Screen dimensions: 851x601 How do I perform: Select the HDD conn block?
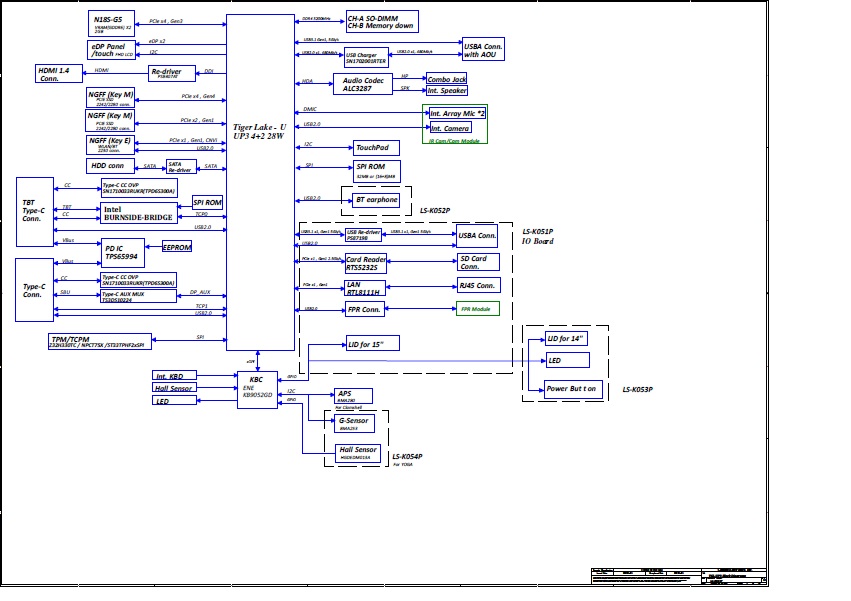110,166
